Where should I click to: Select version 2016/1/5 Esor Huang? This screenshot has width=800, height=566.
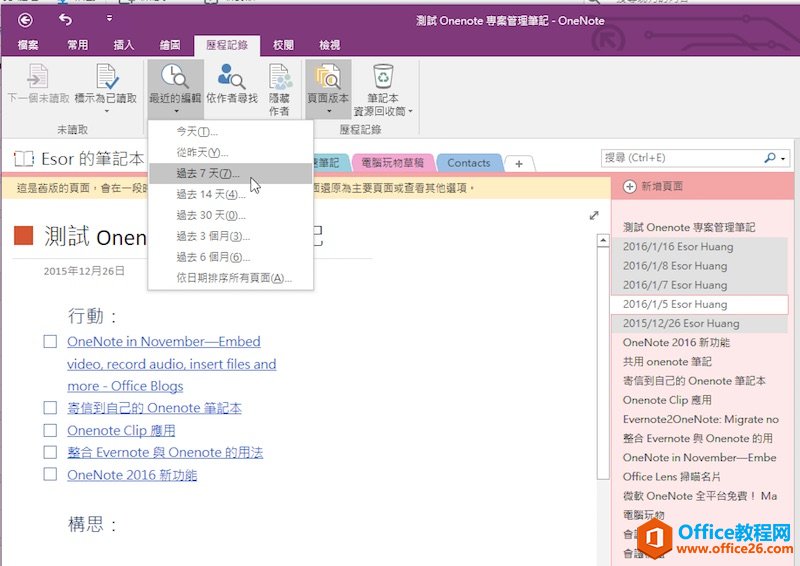[x=699, y=304]
